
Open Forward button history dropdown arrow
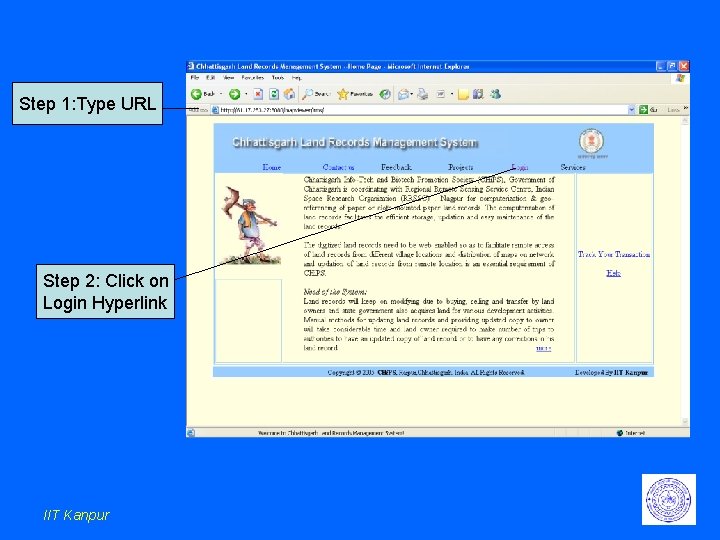coord(246,94)
